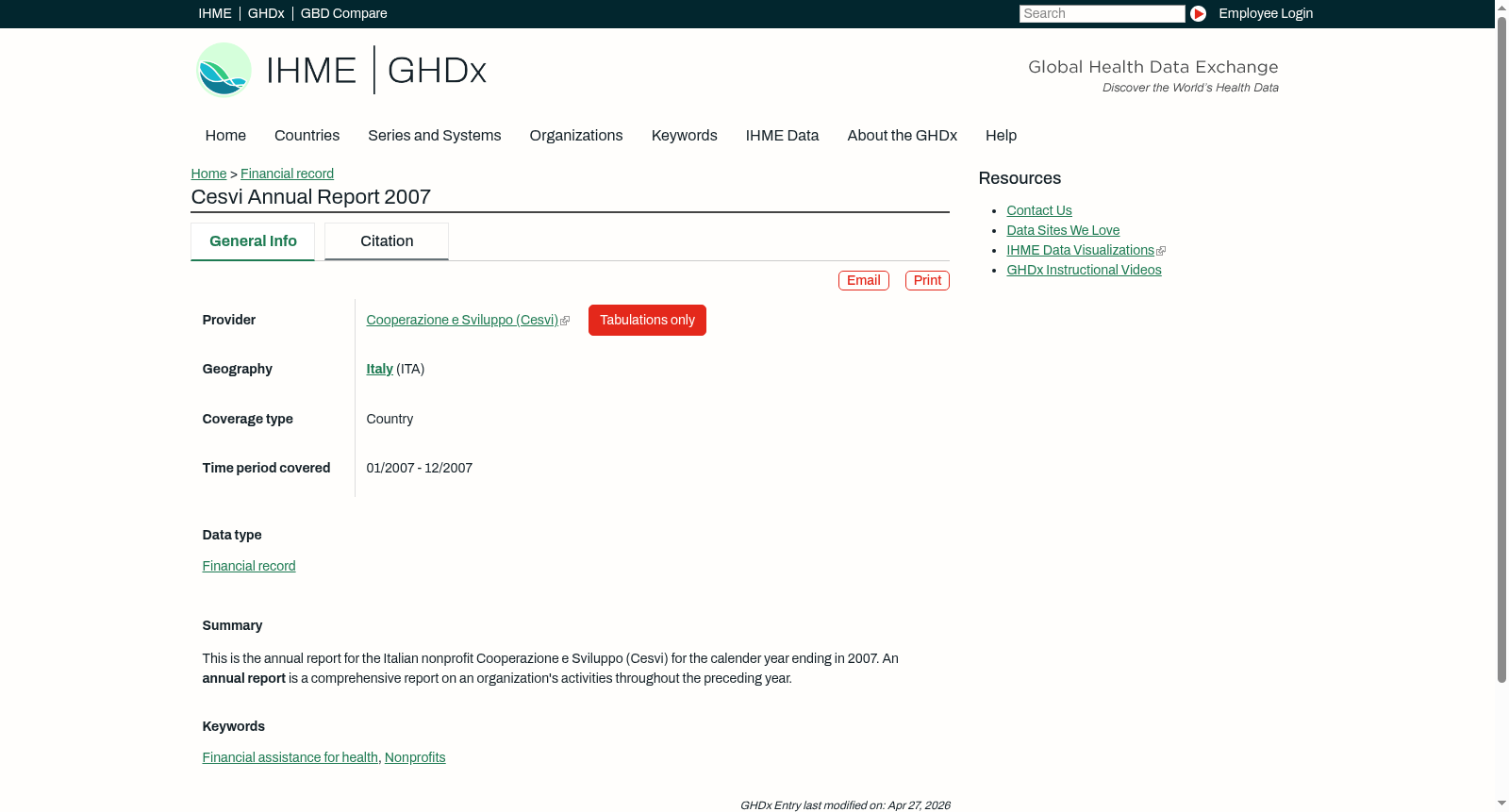Open the IHME link in the top bar

pyautogui.click(x=215, y=13)
